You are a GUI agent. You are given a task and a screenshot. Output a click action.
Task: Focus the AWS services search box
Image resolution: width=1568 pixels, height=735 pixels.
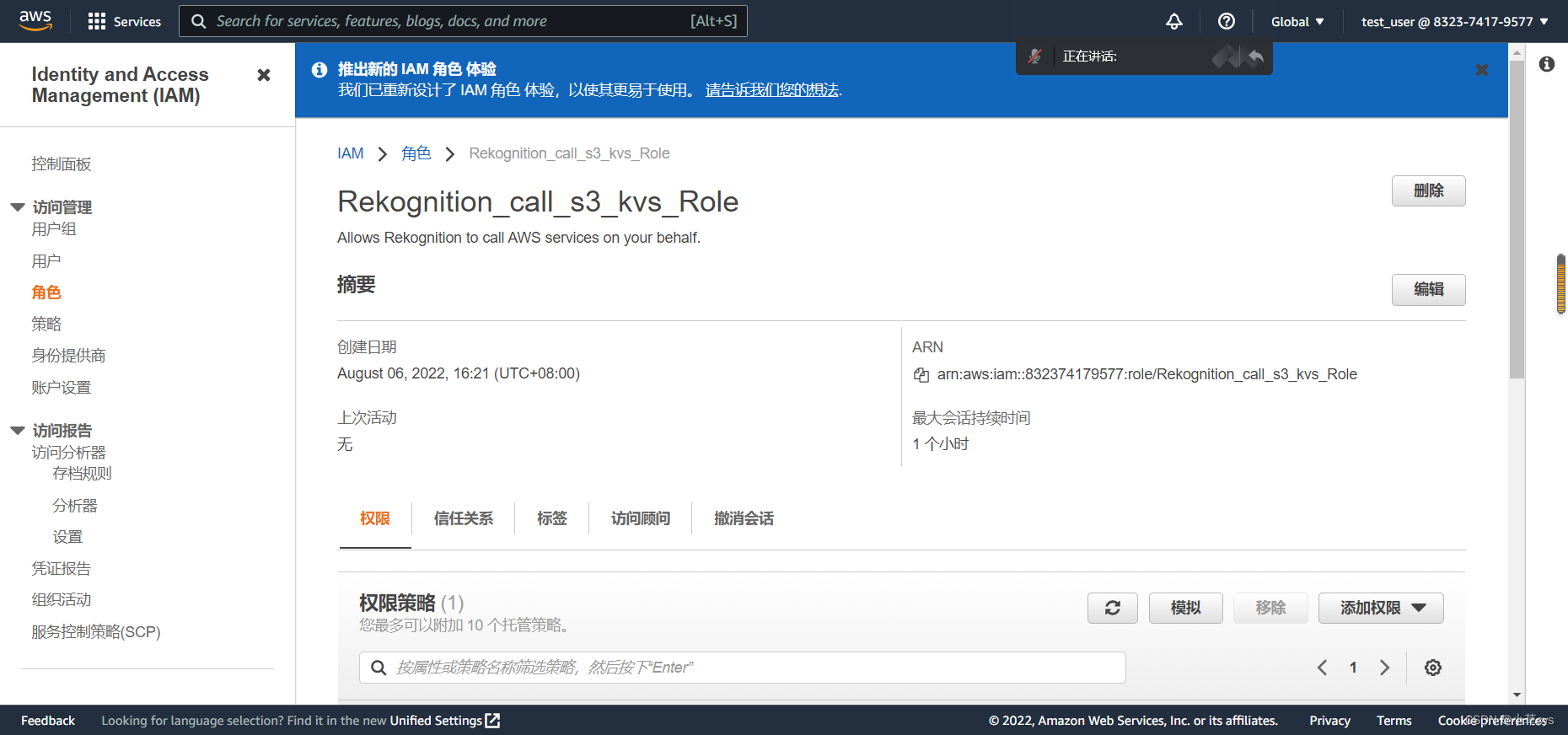tap(463, 21)
